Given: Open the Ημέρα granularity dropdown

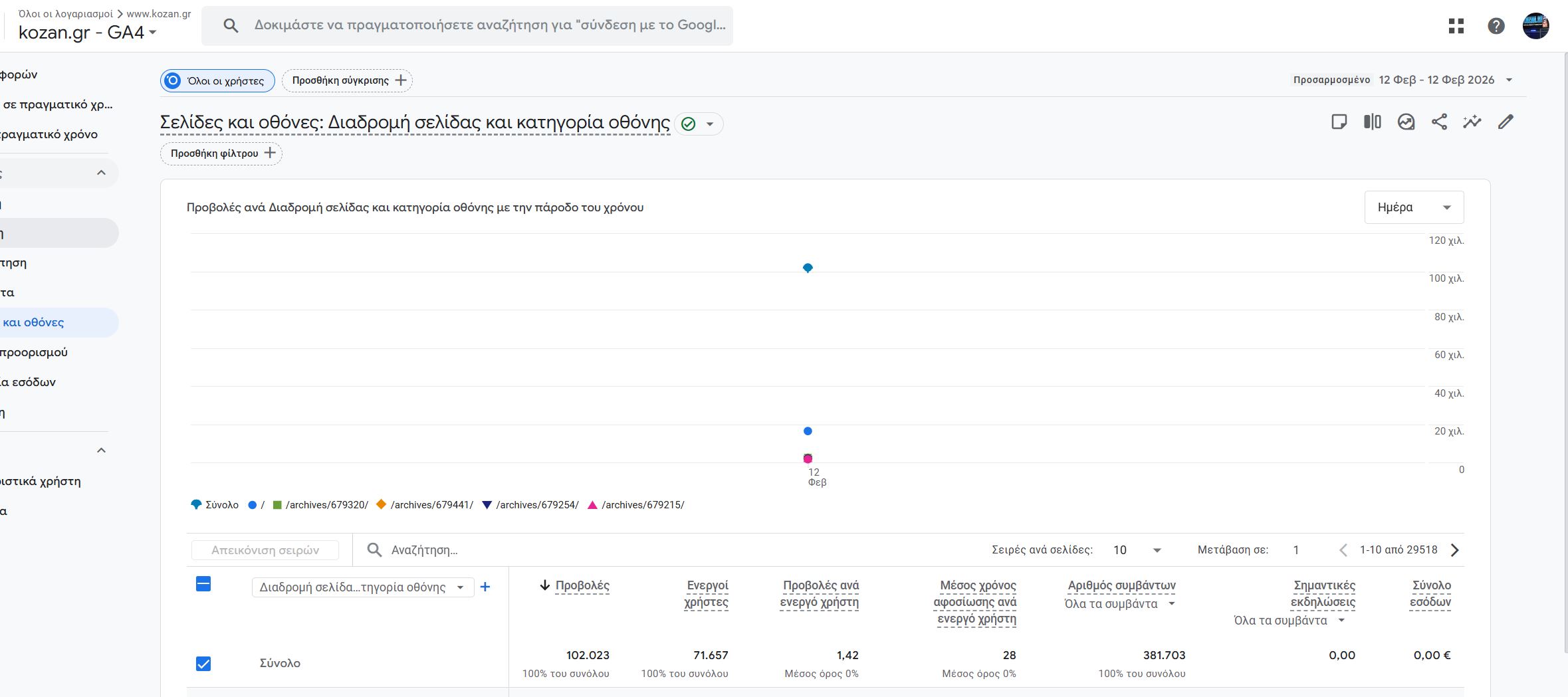Looking at the screenshot, I should coord(1413,207).
